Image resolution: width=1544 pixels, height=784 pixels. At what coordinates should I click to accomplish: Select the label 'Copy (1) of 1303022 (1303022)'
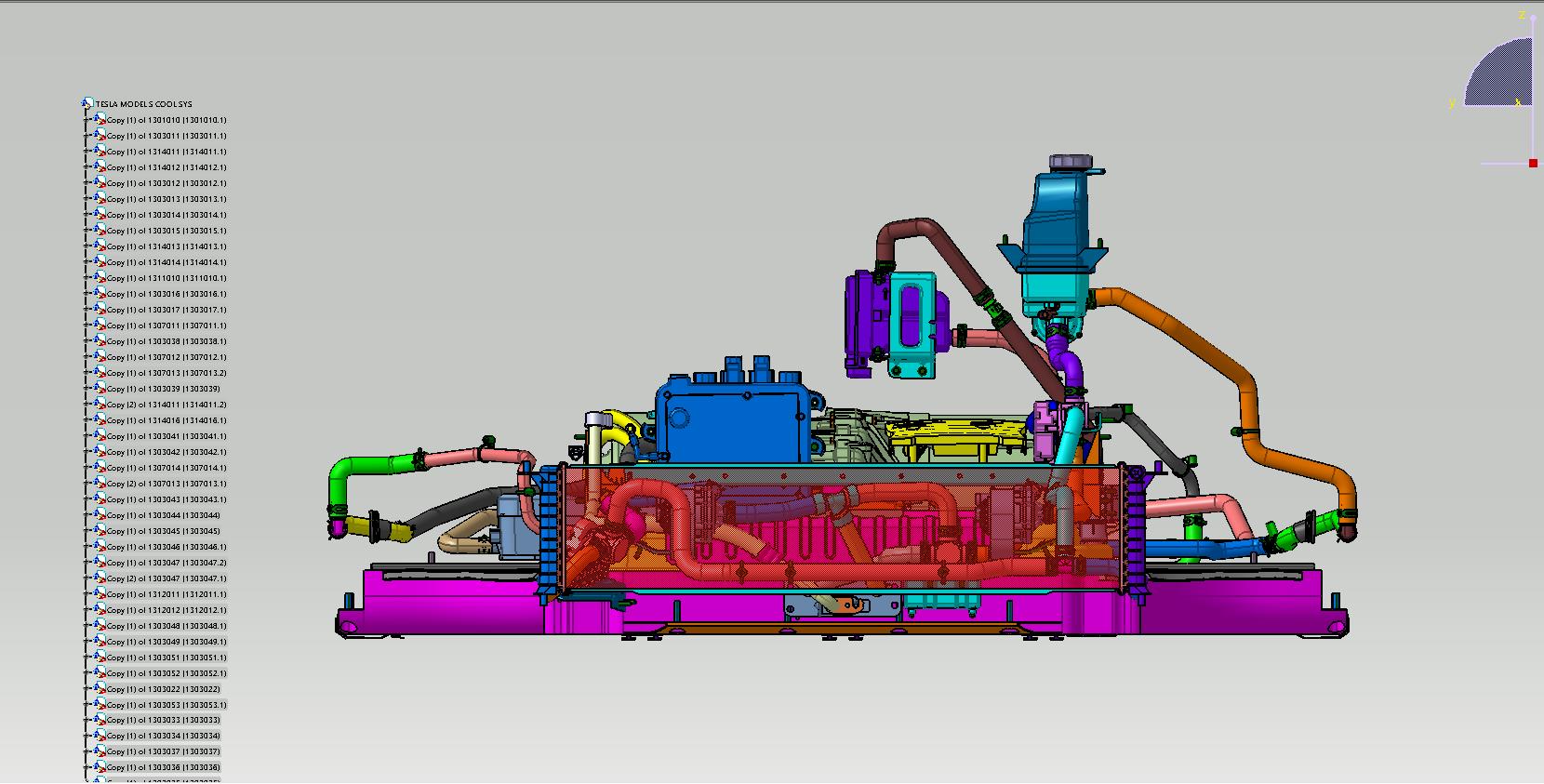click(164, 689)
